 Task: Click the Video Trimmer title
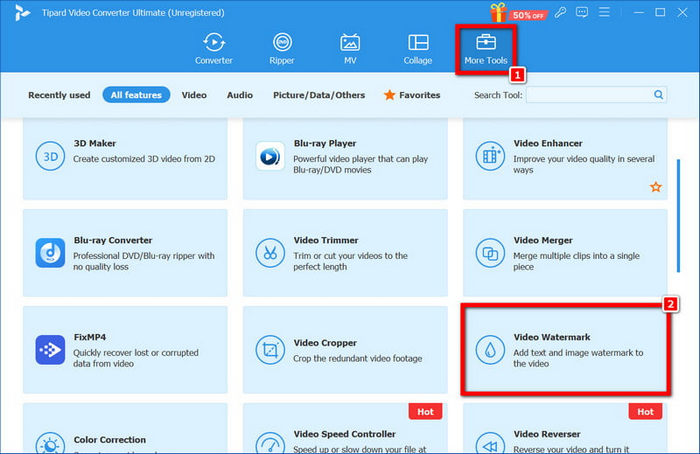click(x=326, y=240)
